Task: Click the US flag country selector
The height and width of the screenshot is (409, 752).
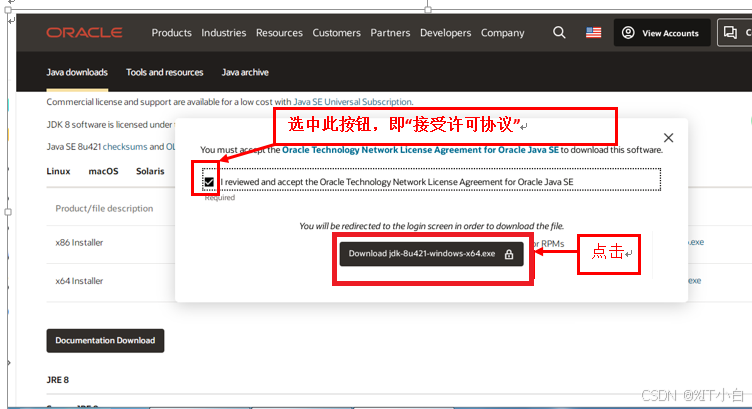Action: pyautogui.click(x=593, y=33)
